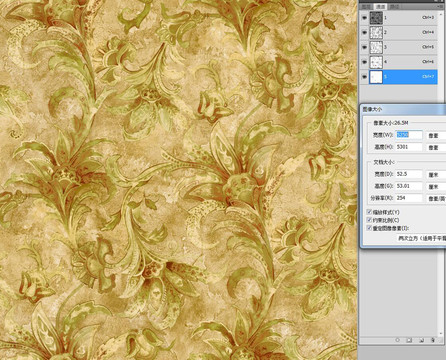Open document height unit dropdown
446x360 pixels.
coord(436,186)
